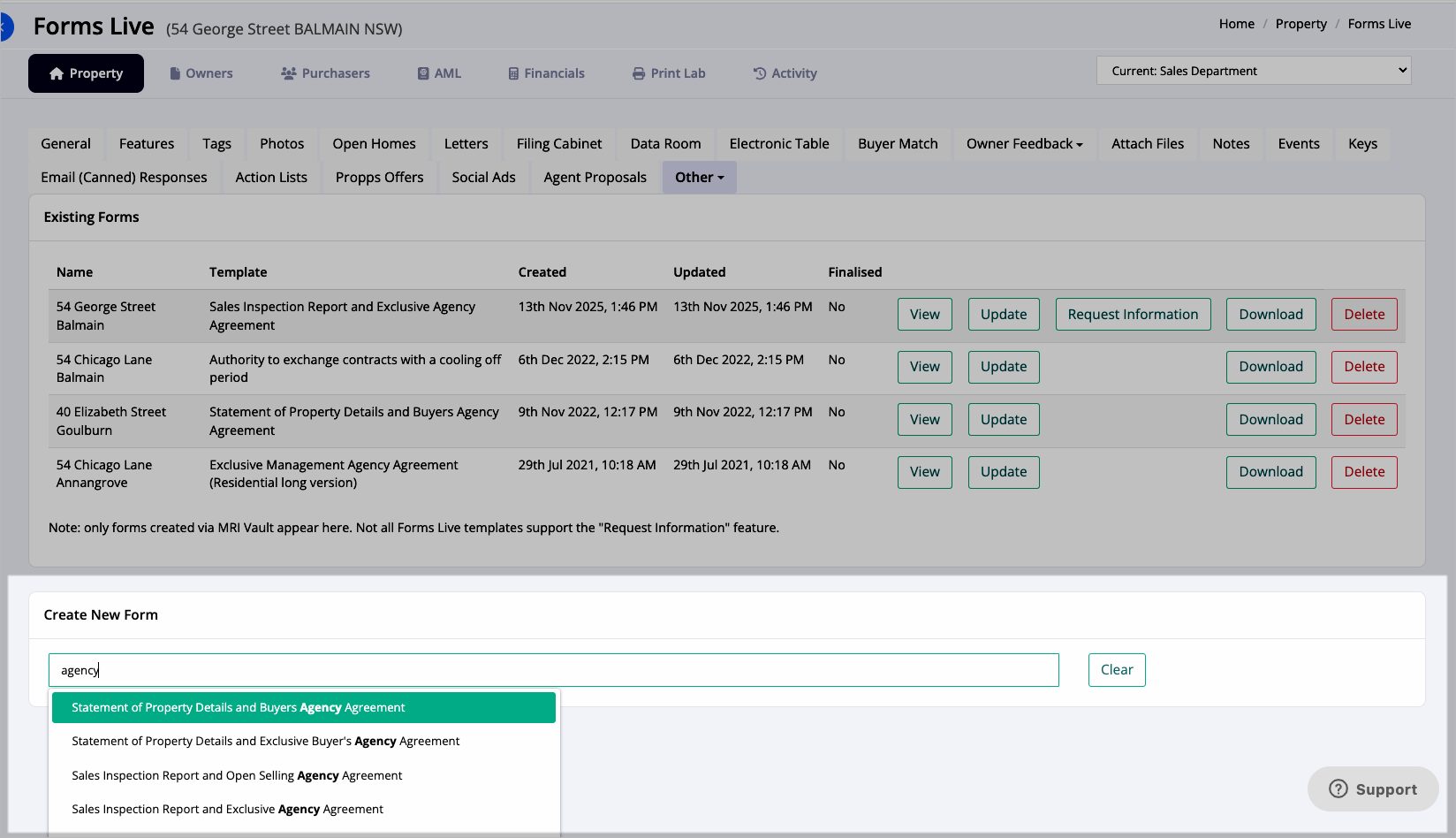Delete the 54 Chicago Lane Balmain form
1456x838 pixels.
tap(1364, 367)
